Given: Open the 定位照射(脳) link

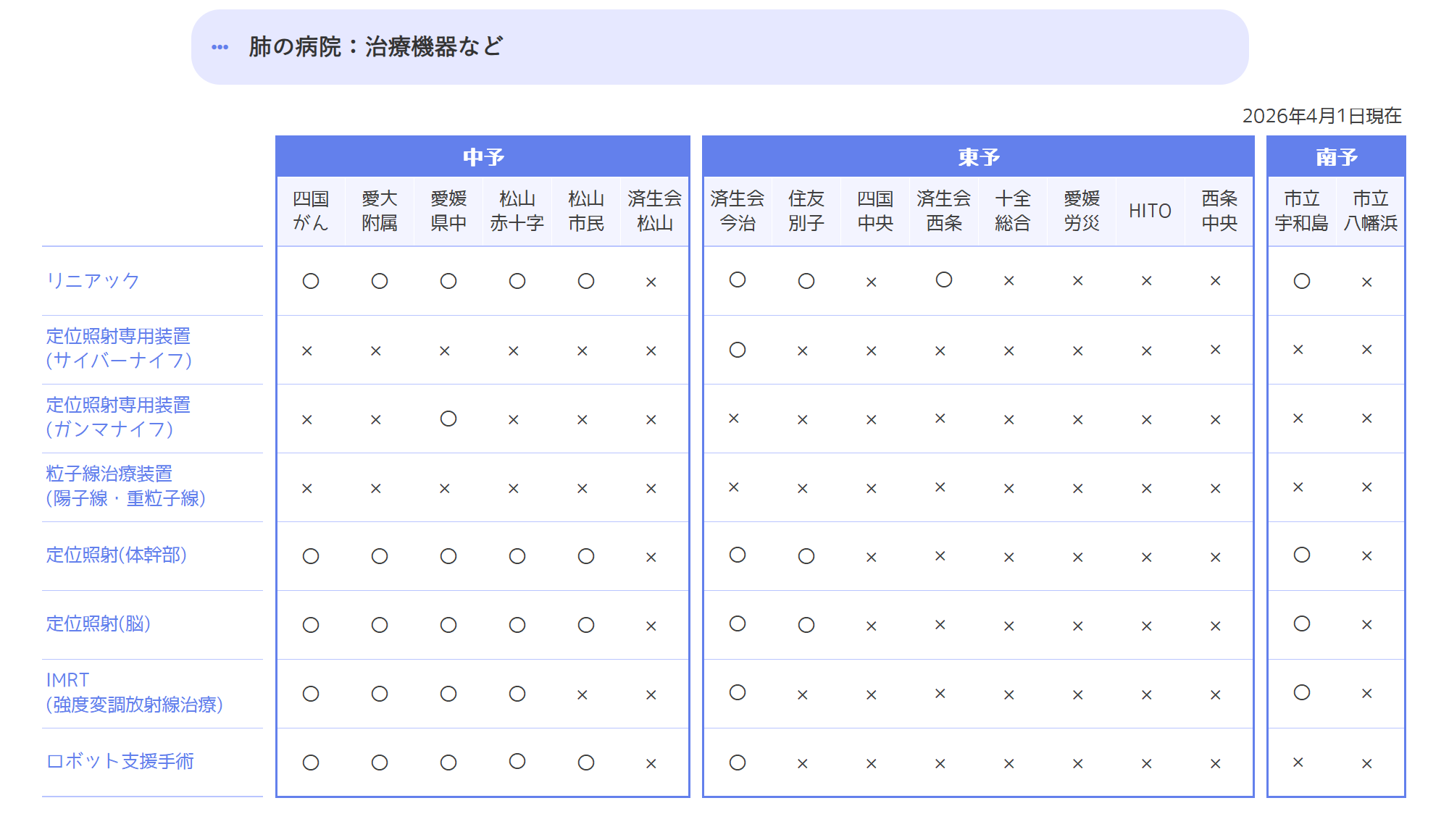Looking at the screenshot, I should (99, 623).
